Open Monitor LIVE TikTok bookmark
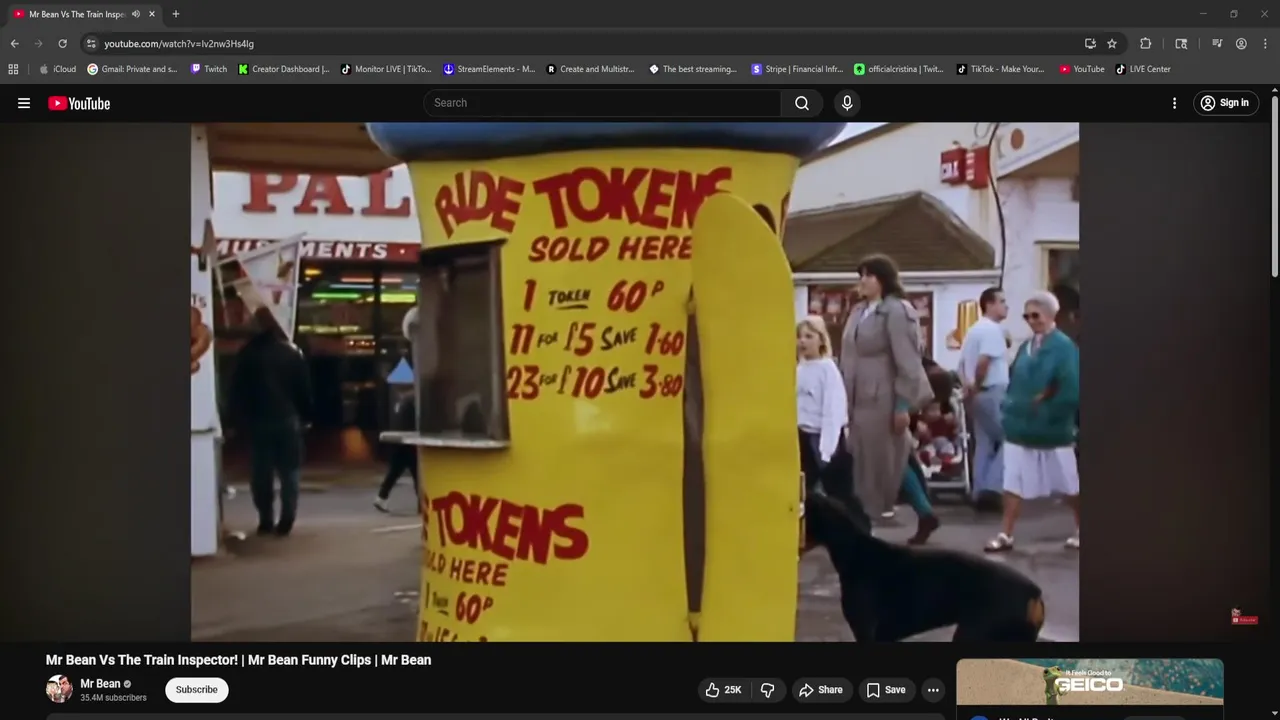The width and height of the screenshot is (1280, 720). [386, 69]
